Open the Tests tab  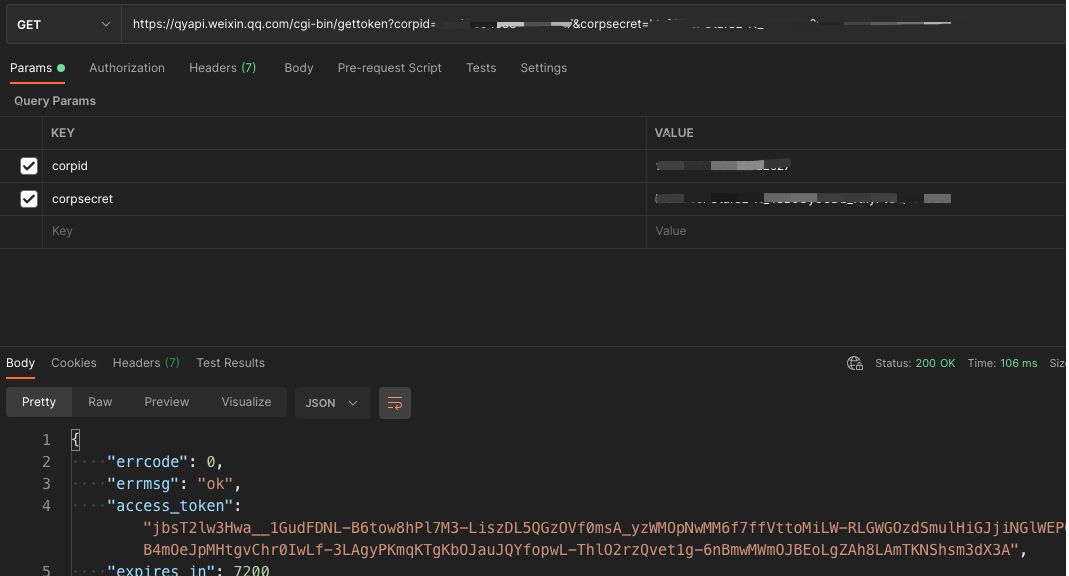[481, 68]
